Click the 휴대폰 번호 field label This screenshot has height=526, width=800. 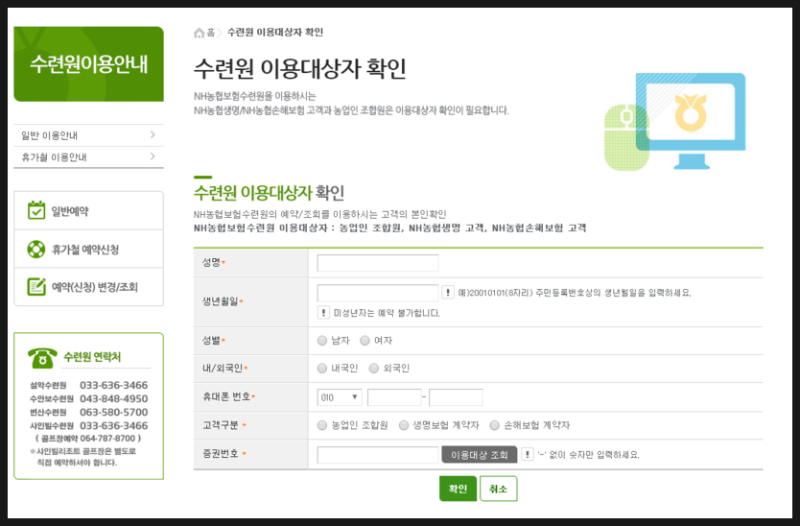226,396
